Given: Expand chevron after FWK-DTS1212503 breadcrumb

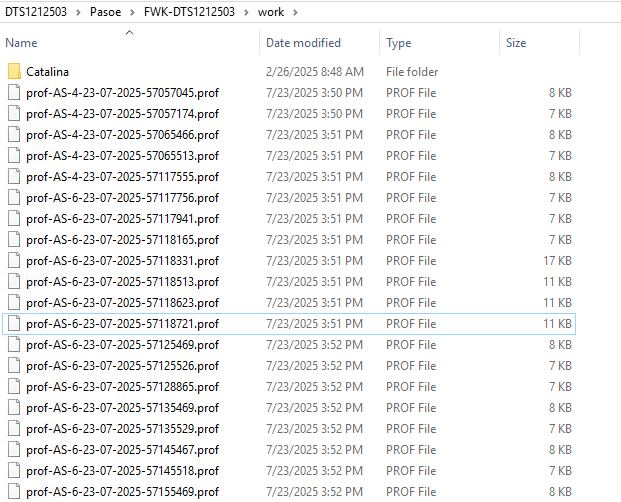Looking at the screenshot, I should (246, 12).
